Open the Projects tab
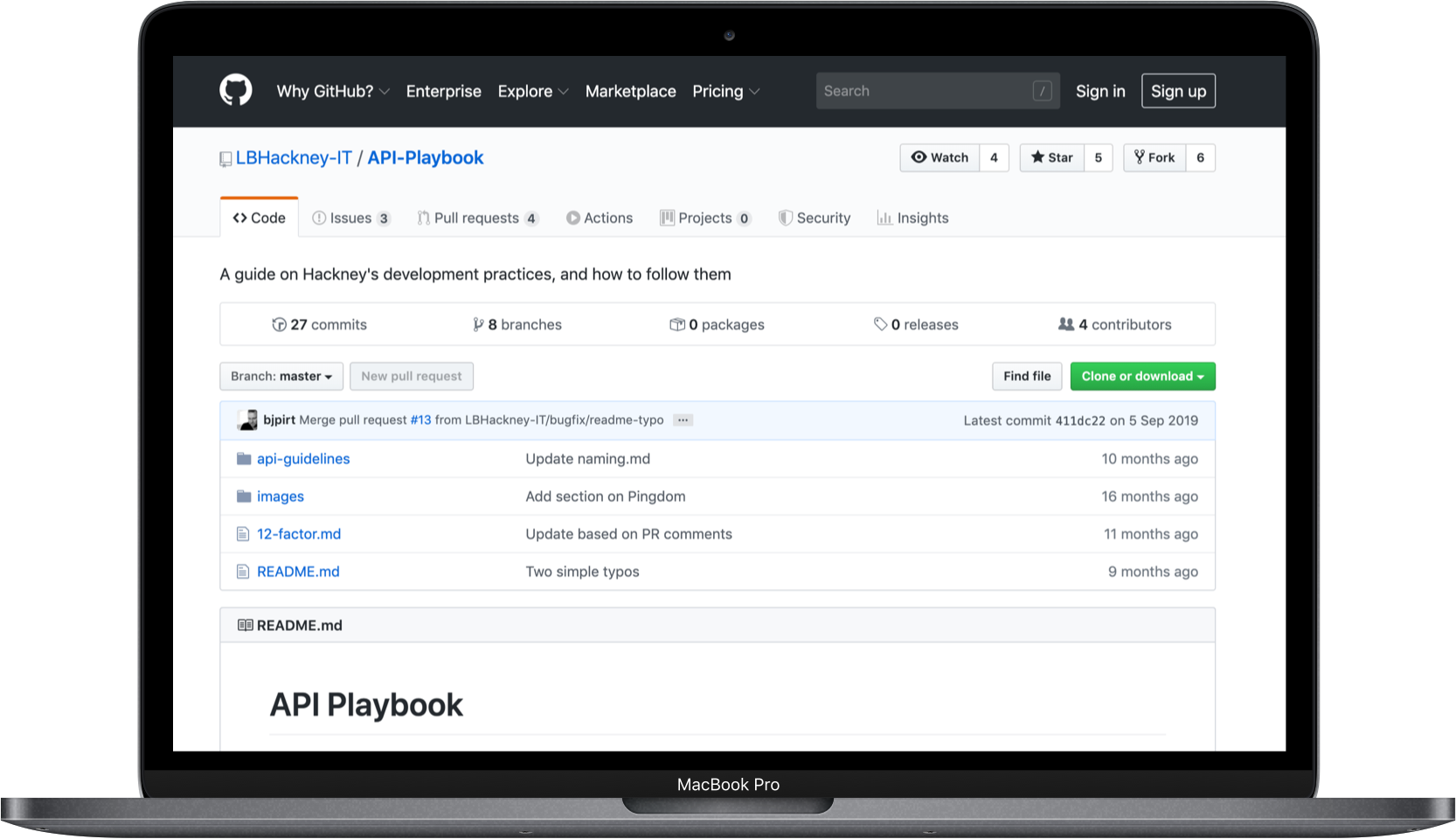Image resolution: width=1456 pixels, height=839 pixels. pos(705,218)
